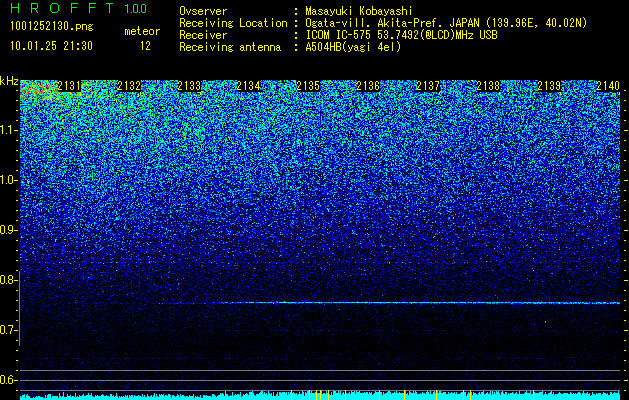Click the kHz axis unit label

point(9,81)
